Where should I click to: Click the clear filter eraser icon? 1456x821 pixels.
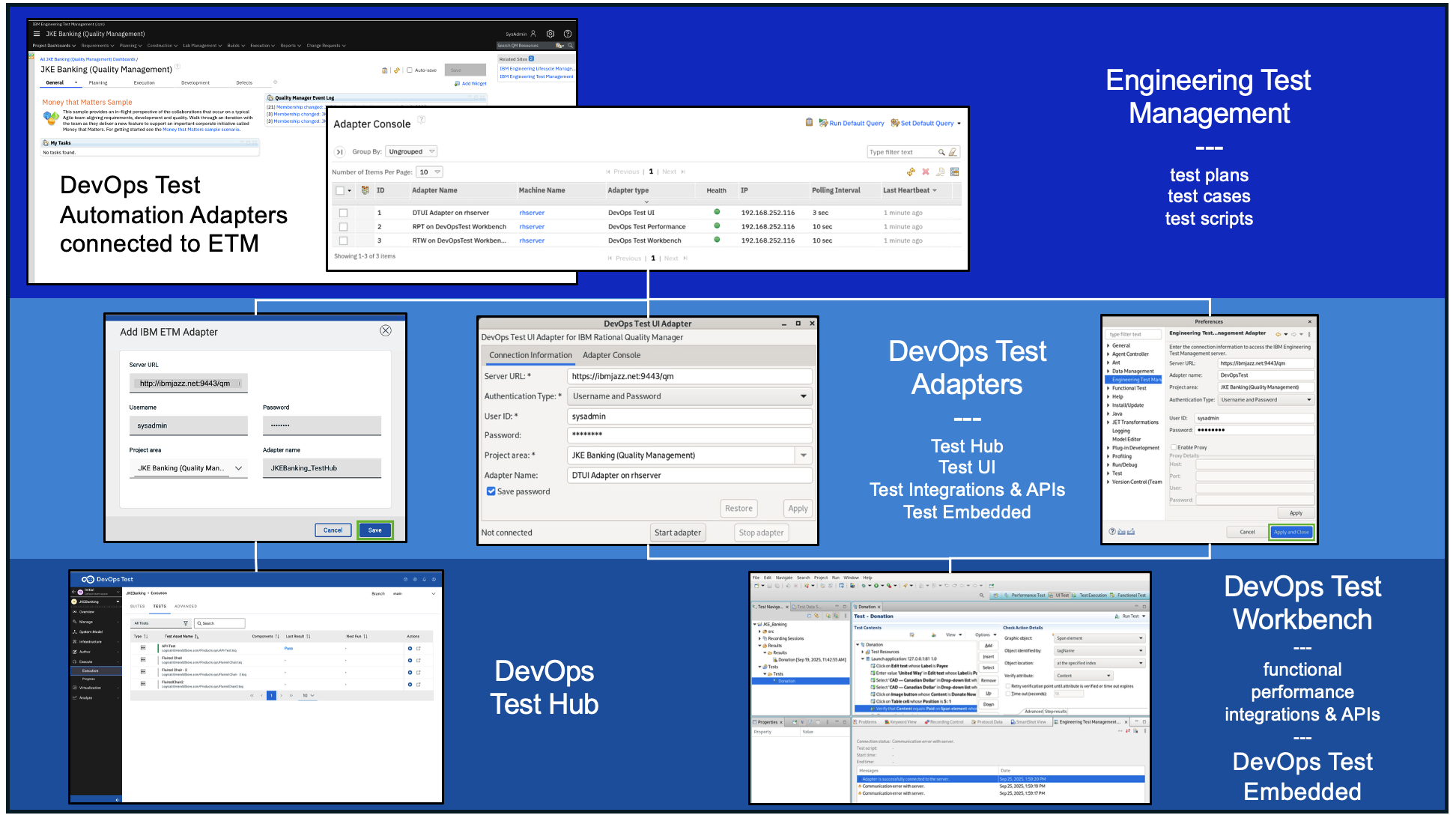click(x=953, y=152)
